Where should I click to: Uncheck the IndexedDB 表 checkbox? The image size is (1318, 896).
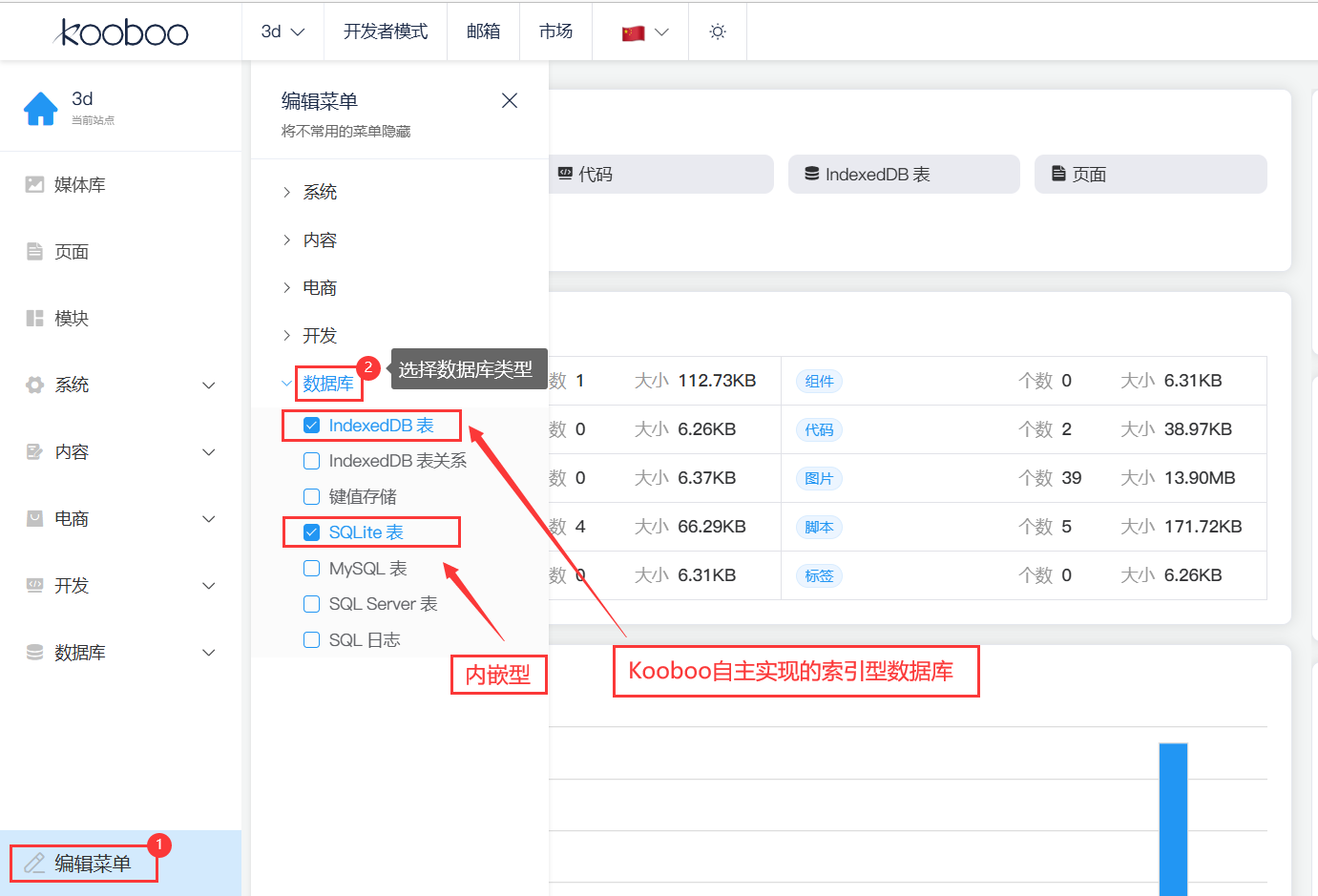tap(311, 425)
